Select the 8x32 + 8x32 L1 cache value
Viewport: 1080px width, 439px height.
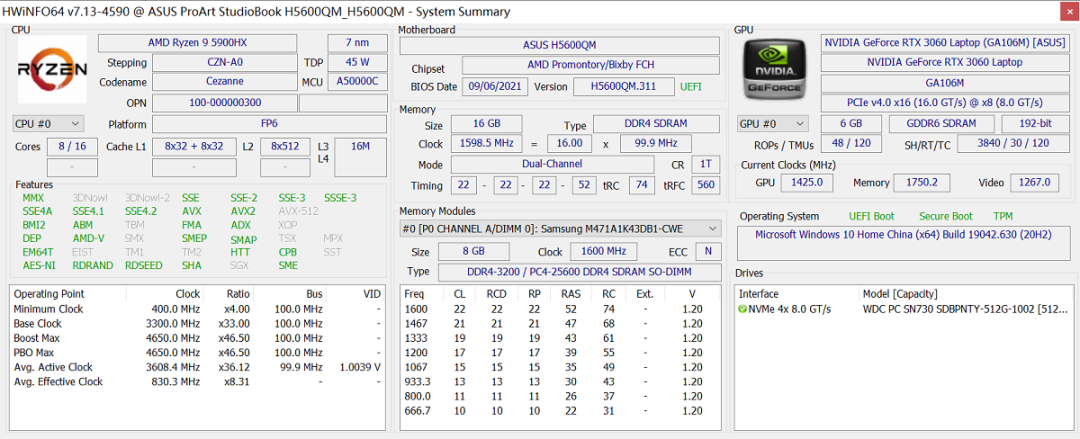194,147
